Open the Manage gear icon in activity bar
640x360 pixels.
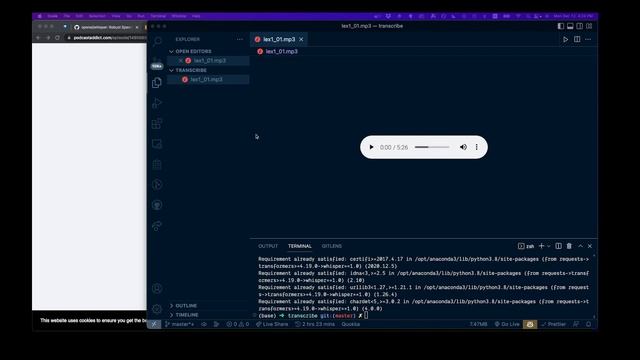click(157, 309)
